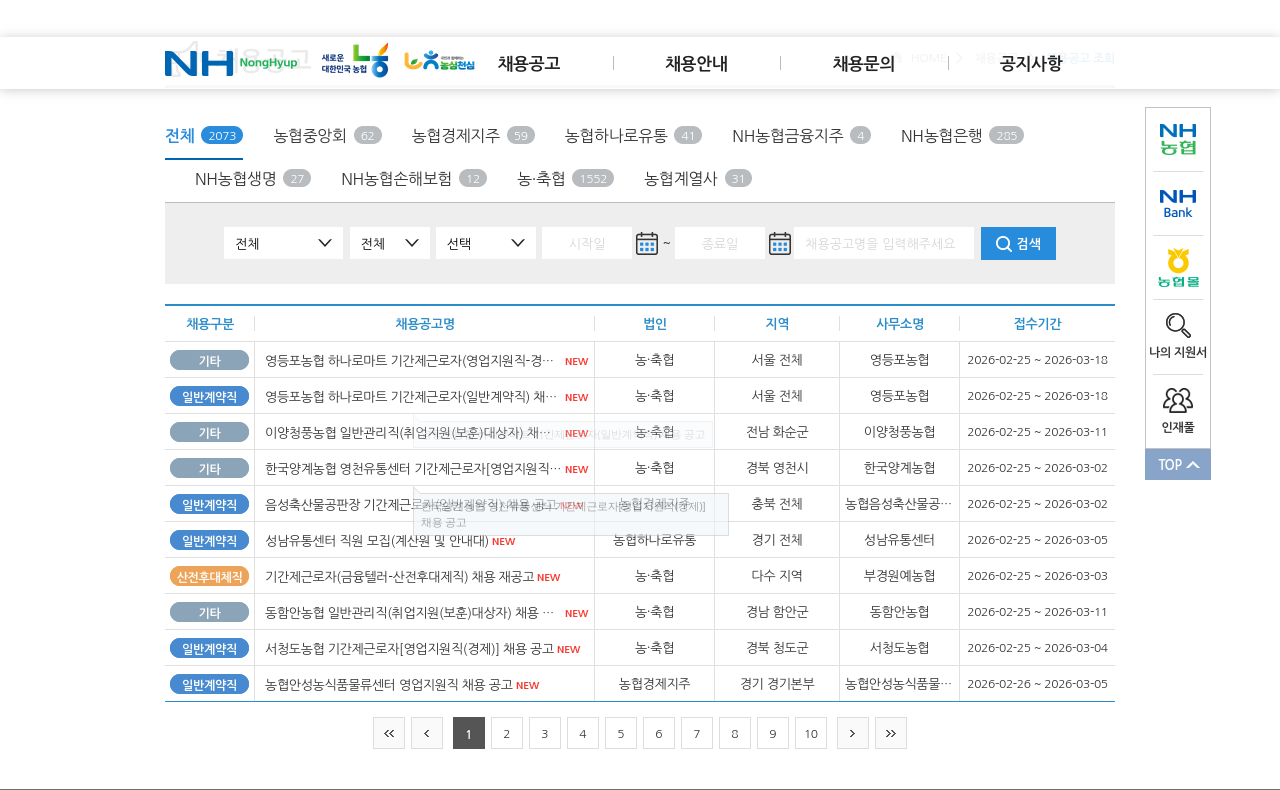This screenshot has width=1280, height=790.
Task: Open the 선택 dropdown filter
Action: coord(486,243)
